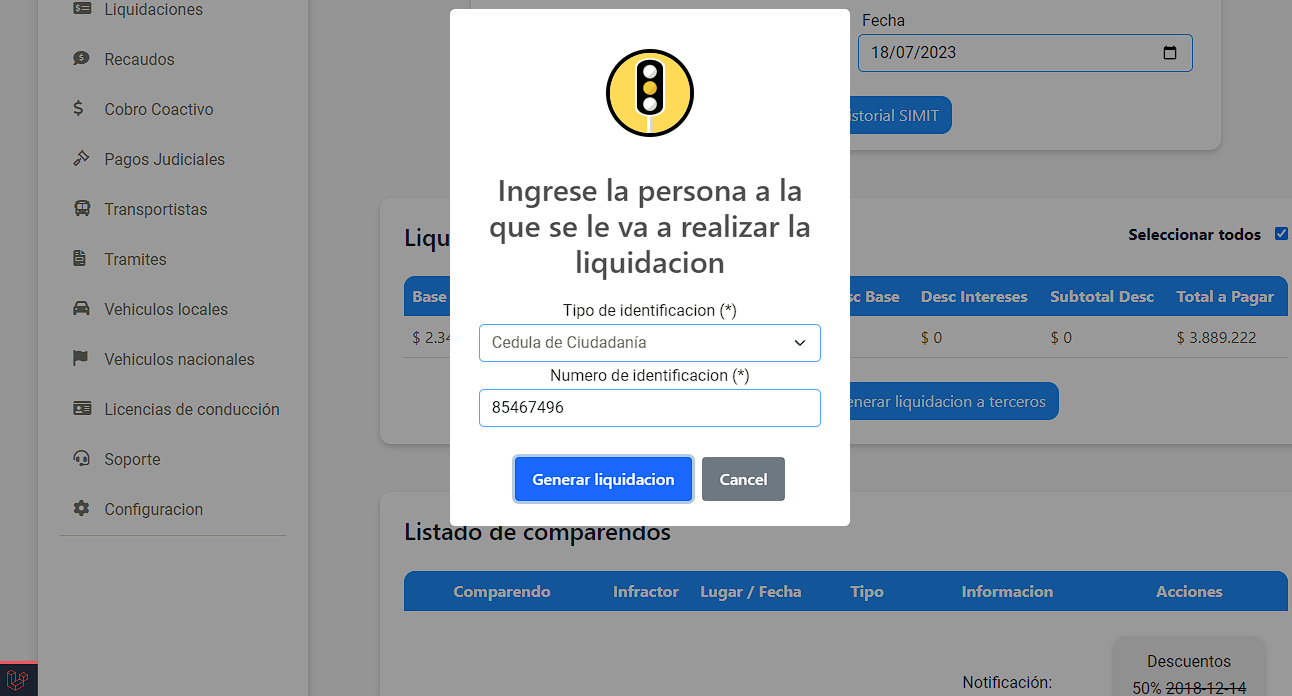The height and width of the screenshot is (696, 1292).
Task: Click the Configuracion gear icon
Action: (x=81, y=509)
